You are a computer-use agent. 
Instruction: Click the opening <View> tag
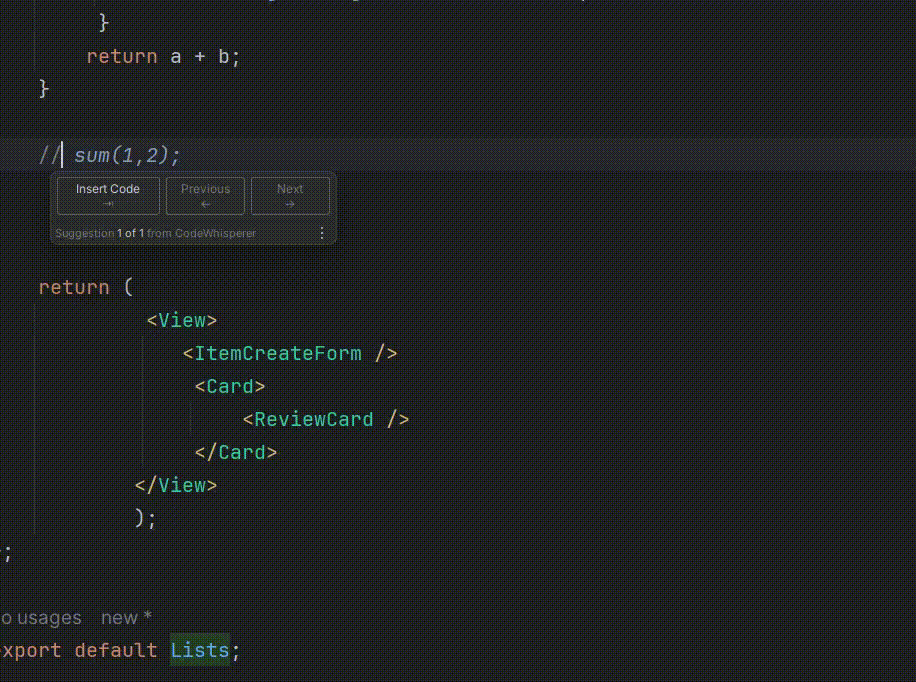tap(182, 320)
